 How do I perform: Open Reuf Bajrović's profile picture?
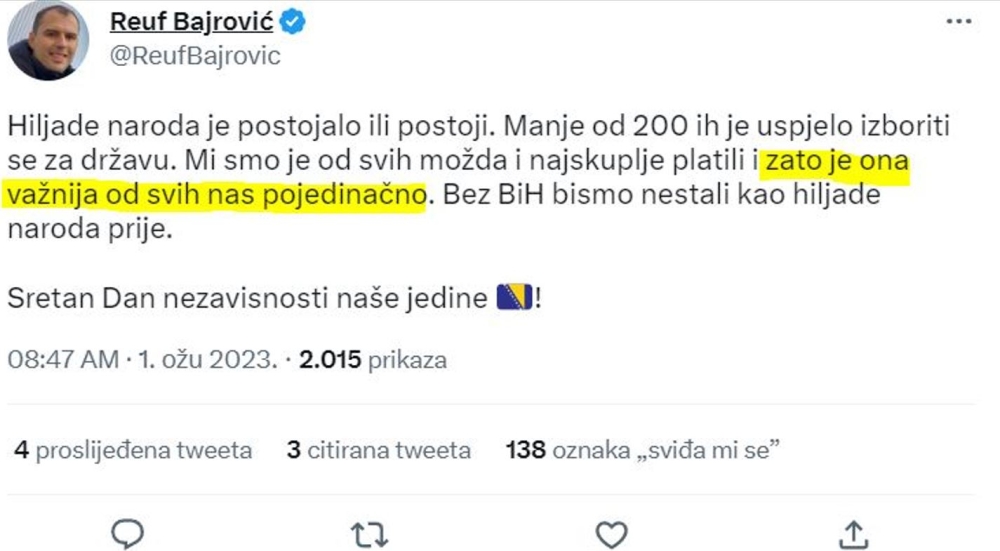tap(48, 40)
